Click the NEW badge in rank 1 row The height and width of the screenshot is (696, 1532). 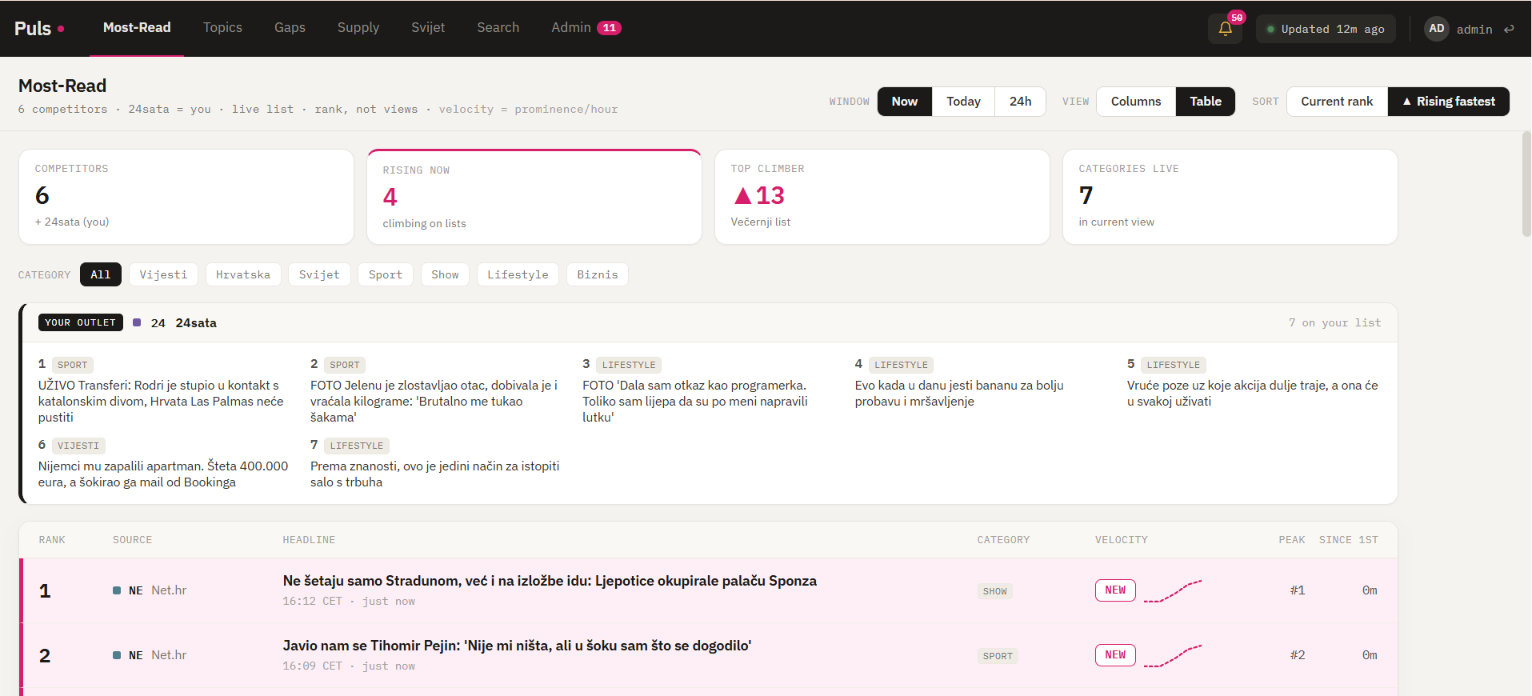[1115, 590]
